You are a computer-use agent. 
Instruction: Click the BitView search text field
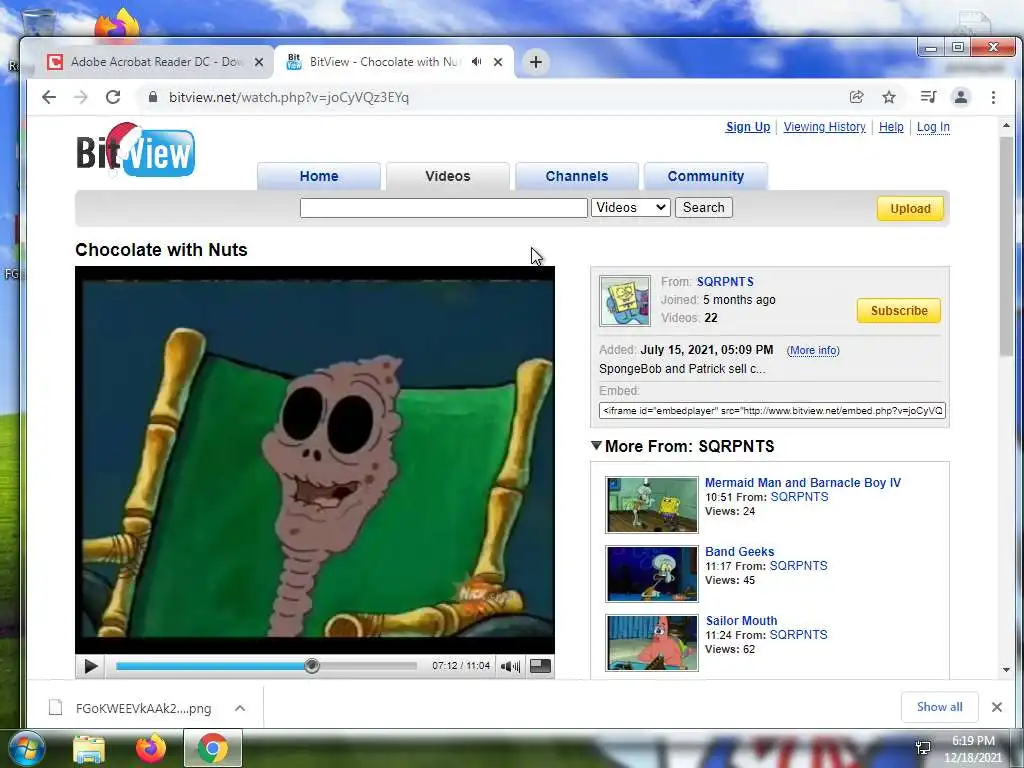(x=443, y=208)
